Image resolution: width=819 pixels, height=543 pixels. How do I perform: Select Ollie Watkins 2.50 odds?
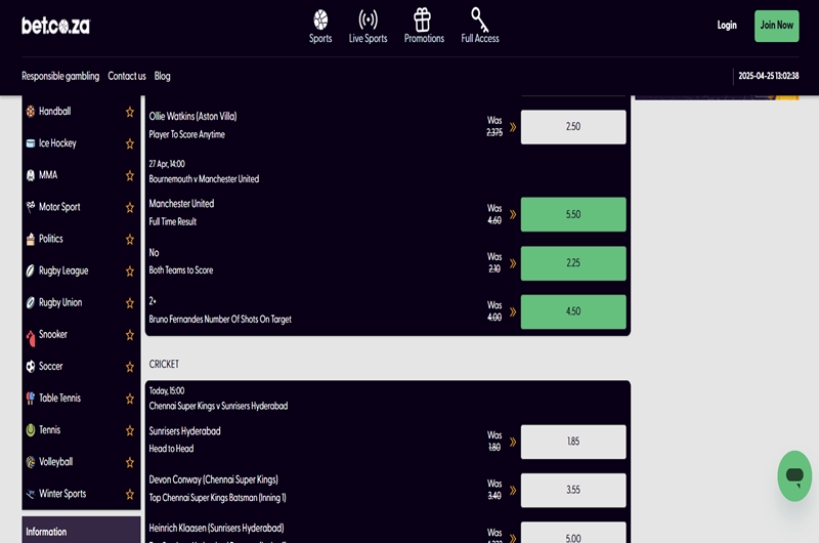point(573,127)
